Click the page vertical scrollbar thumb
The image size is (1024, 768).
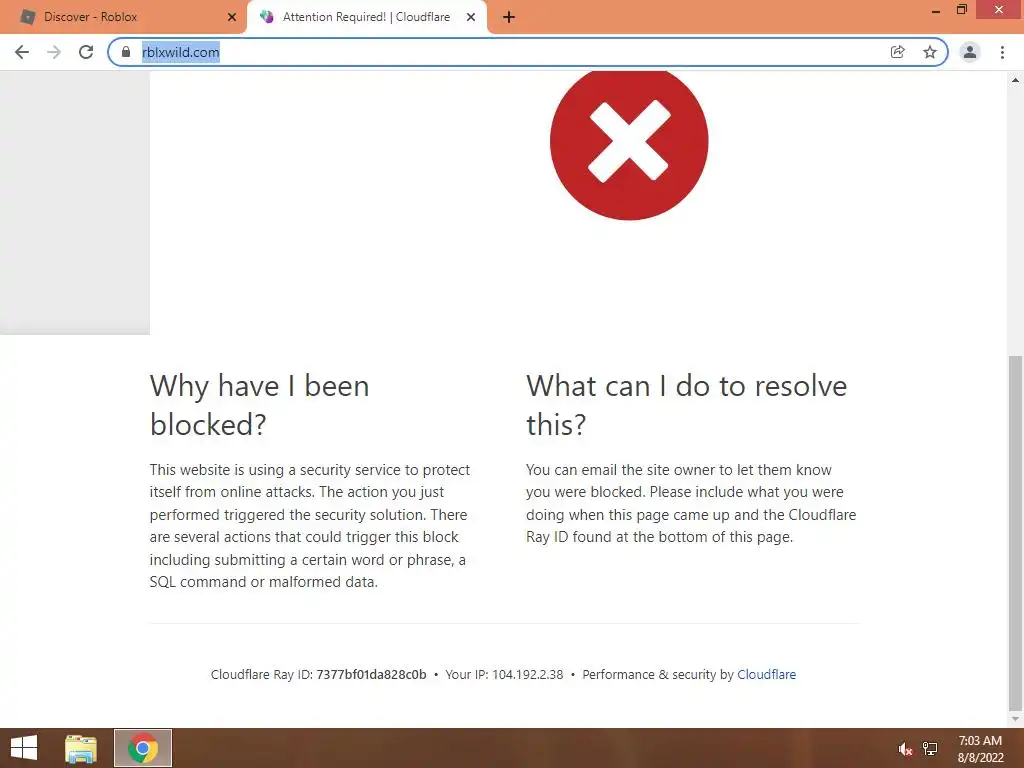pyautogui.click(x=1015, y=532)
